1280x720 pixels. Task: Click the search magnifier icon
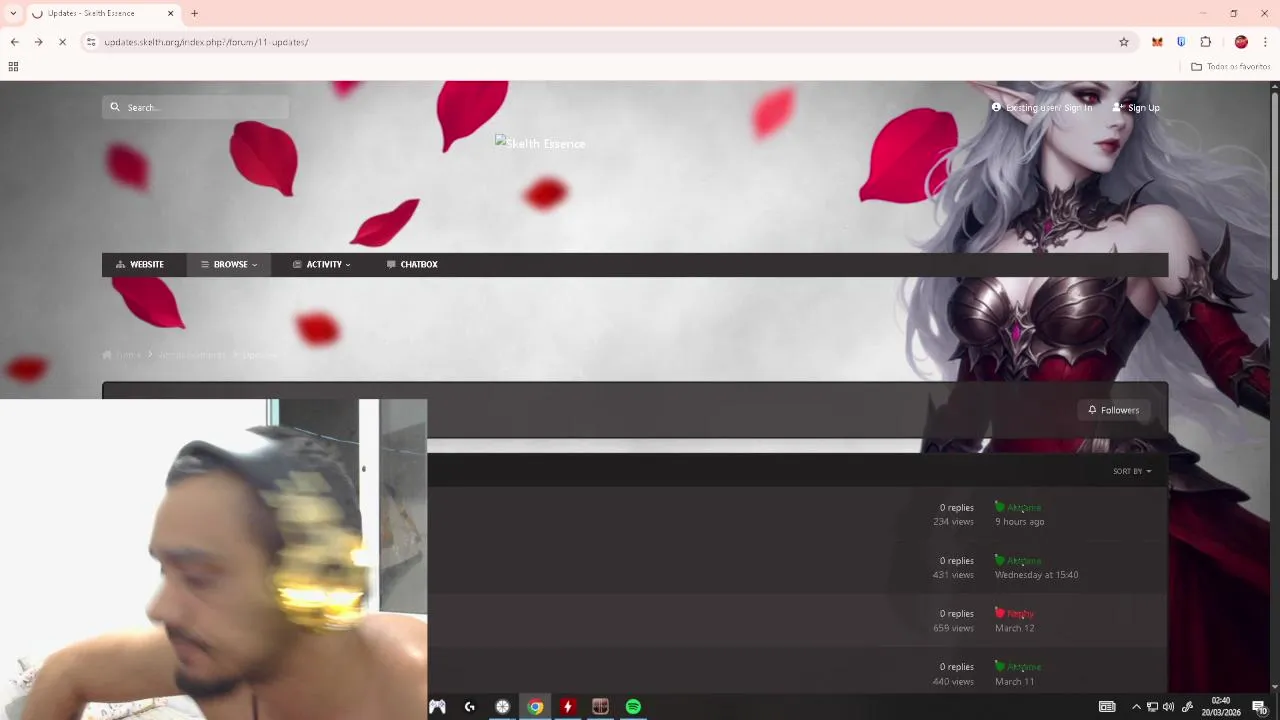click(115, 107)
